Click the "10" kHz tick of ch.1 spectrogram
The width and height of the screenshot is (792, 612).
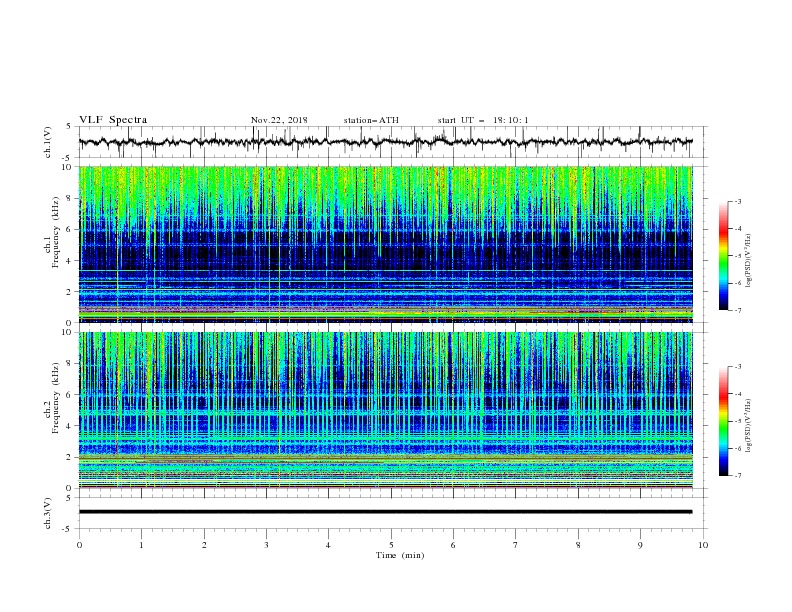[66, 167]
